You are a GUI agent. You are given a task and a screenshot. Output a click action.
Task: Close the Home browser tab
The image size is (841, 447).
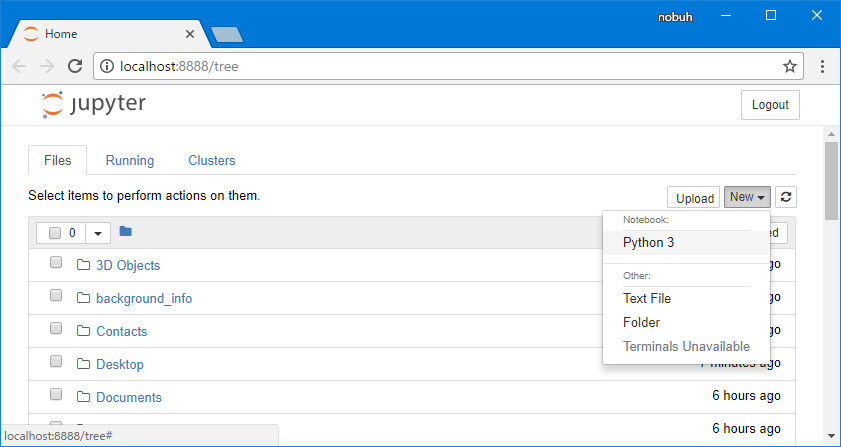190,34
